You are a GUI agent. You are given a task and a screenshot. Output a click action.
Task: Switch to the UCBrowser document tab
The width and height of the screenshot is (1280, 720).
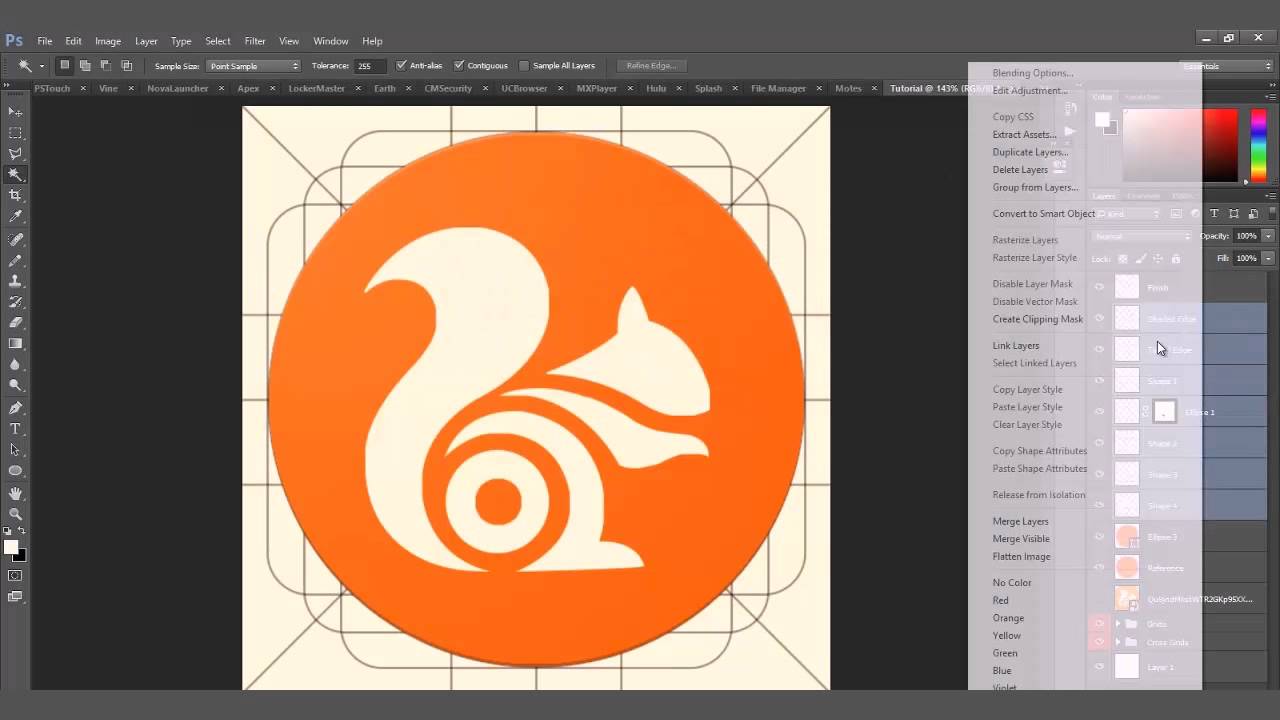point(524,88)
